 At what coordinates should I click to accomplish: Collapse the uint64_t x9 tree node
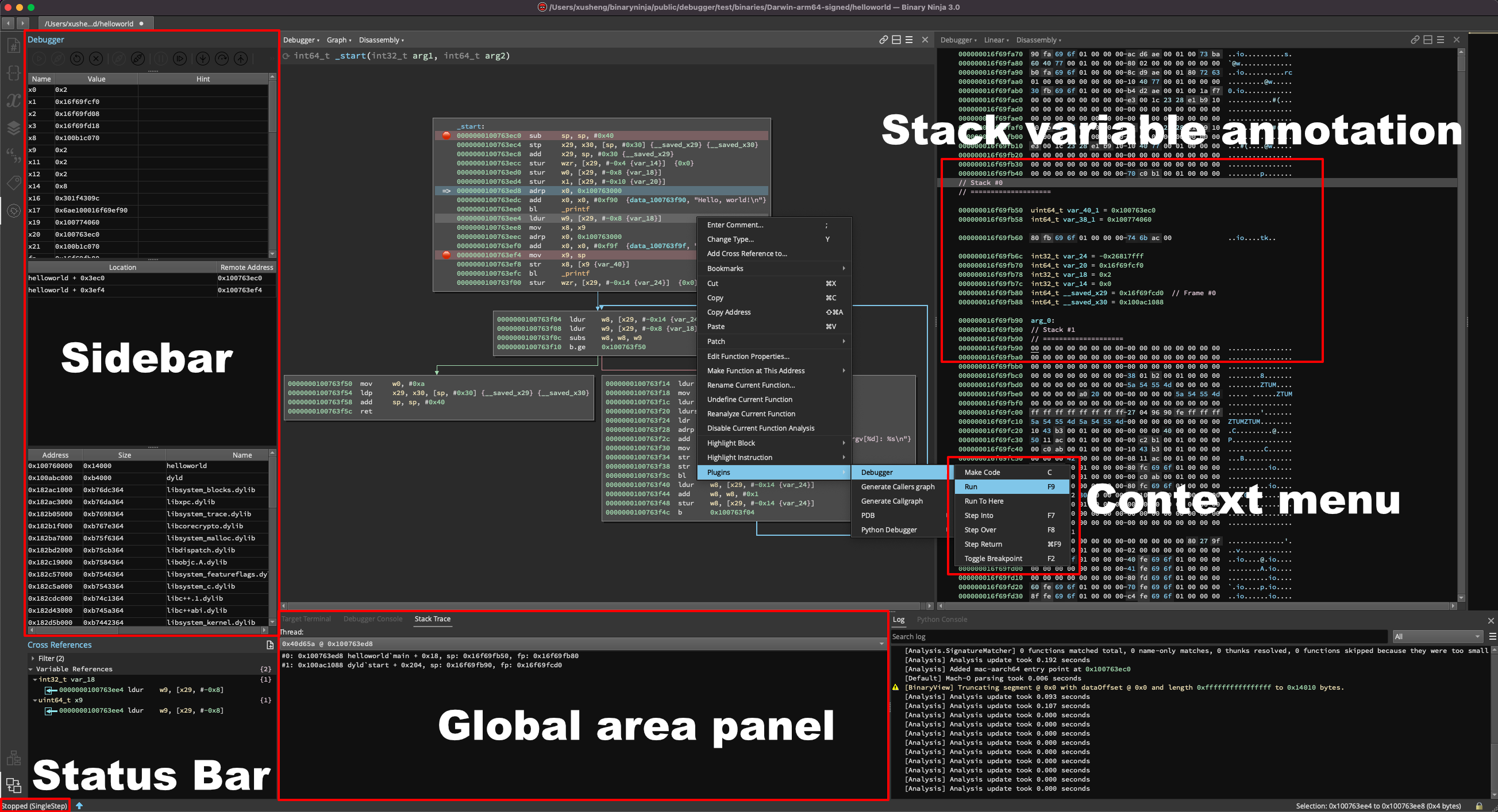(x=35, y=701)
